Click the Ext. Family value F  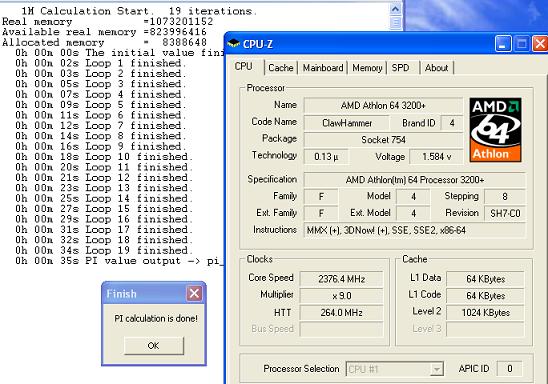click(321, 213)
